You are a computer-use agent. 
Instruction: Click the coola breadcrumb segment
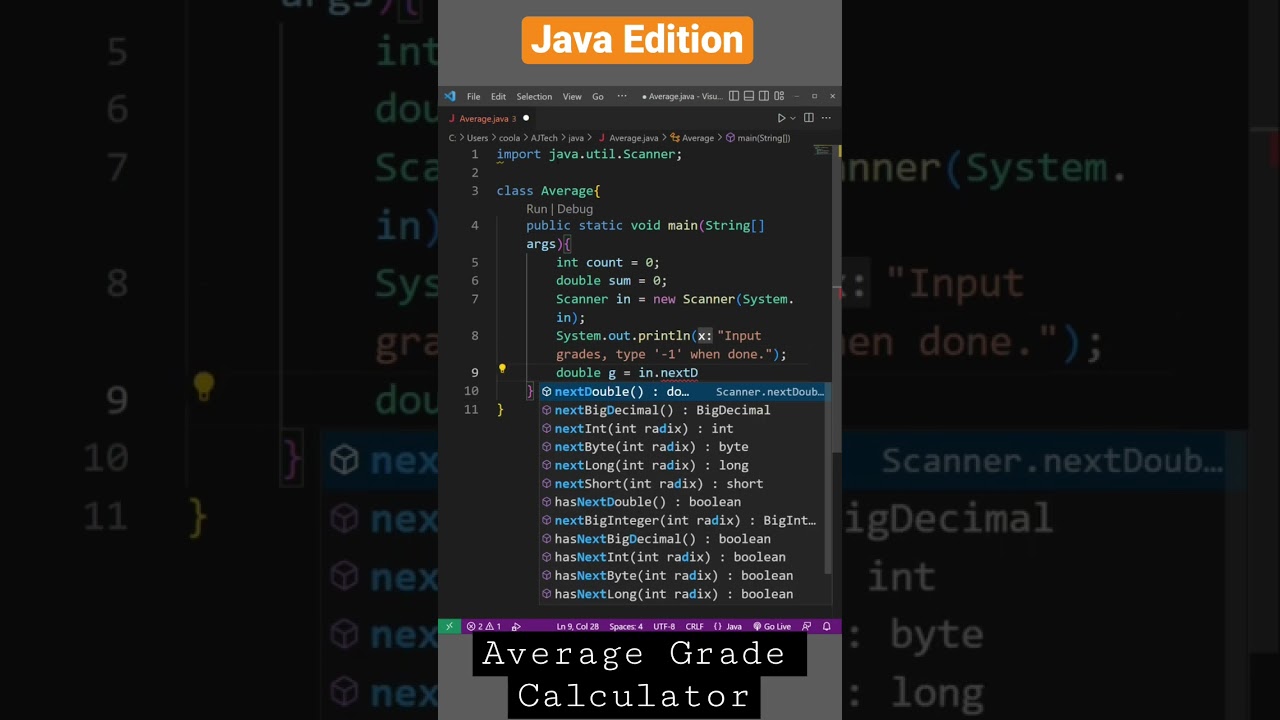tap(510, 138)
